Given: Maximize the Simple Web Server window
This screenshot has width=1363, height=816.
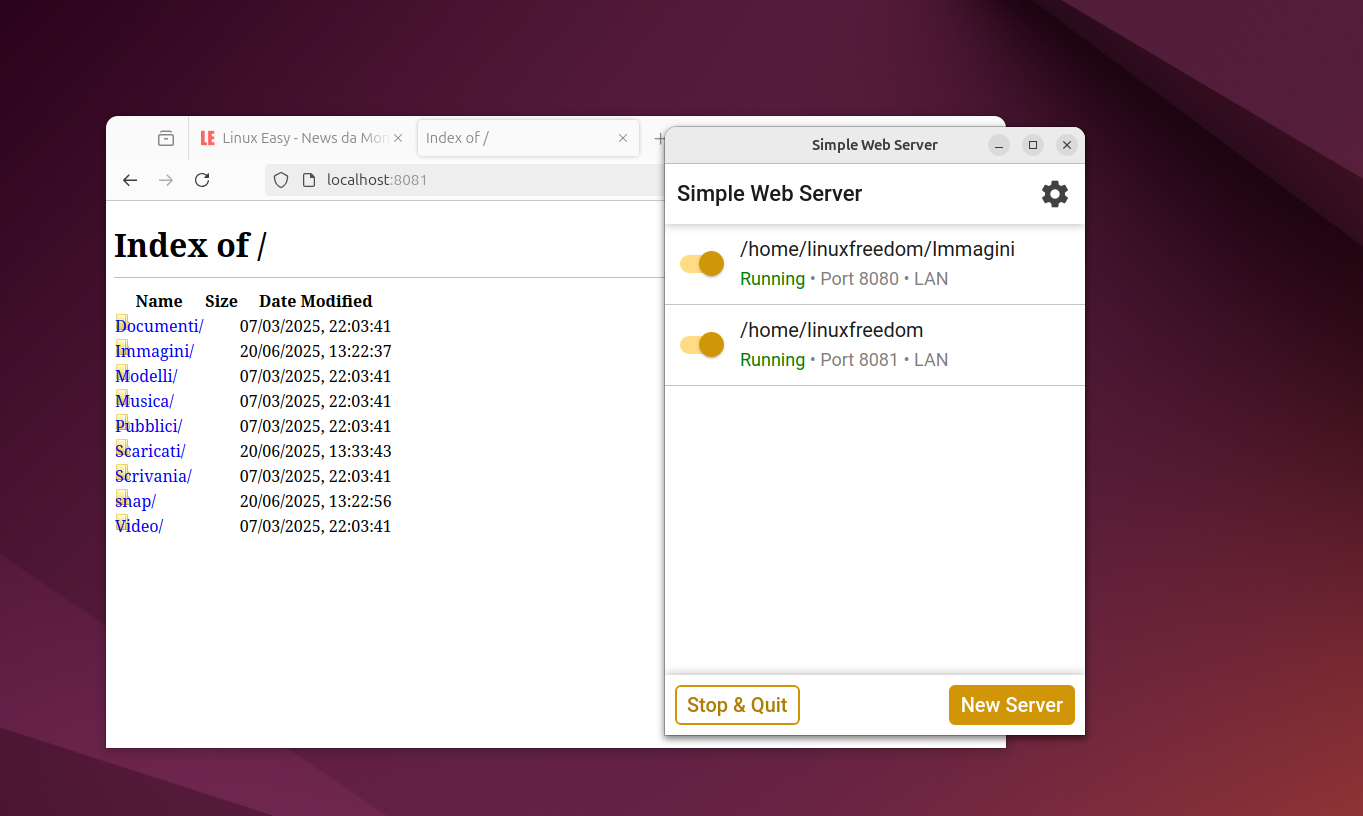Looking at the screenshot, I should click(x=1033, y=145).
